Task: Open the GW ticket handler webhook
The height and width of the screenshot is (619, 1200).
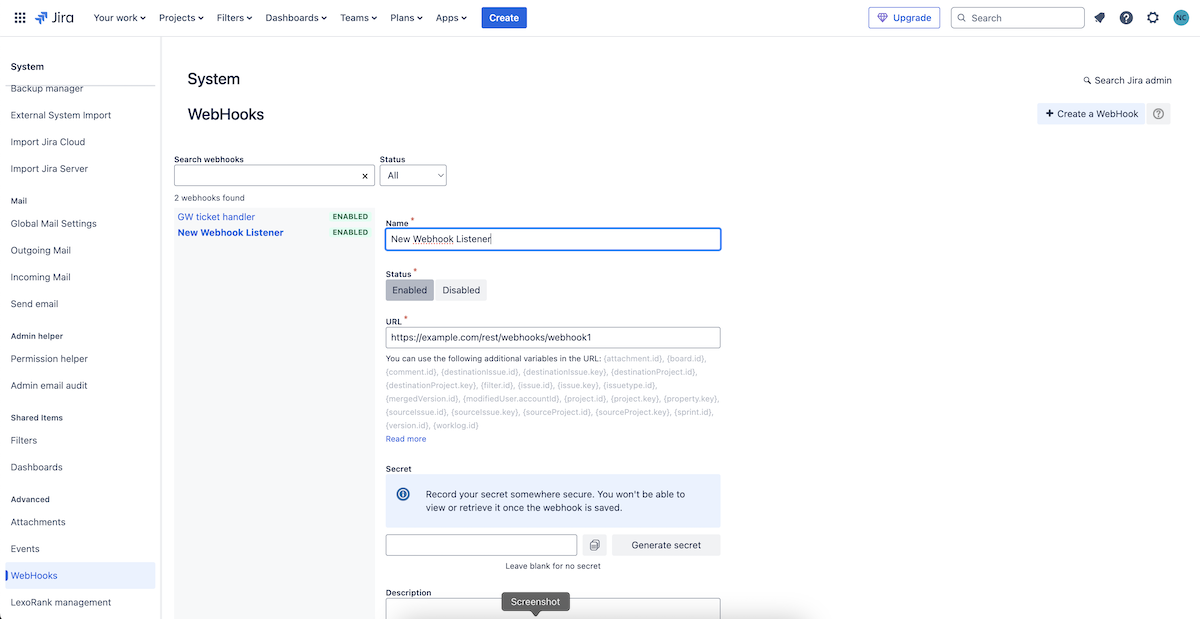Action: [x=216, y=216]
